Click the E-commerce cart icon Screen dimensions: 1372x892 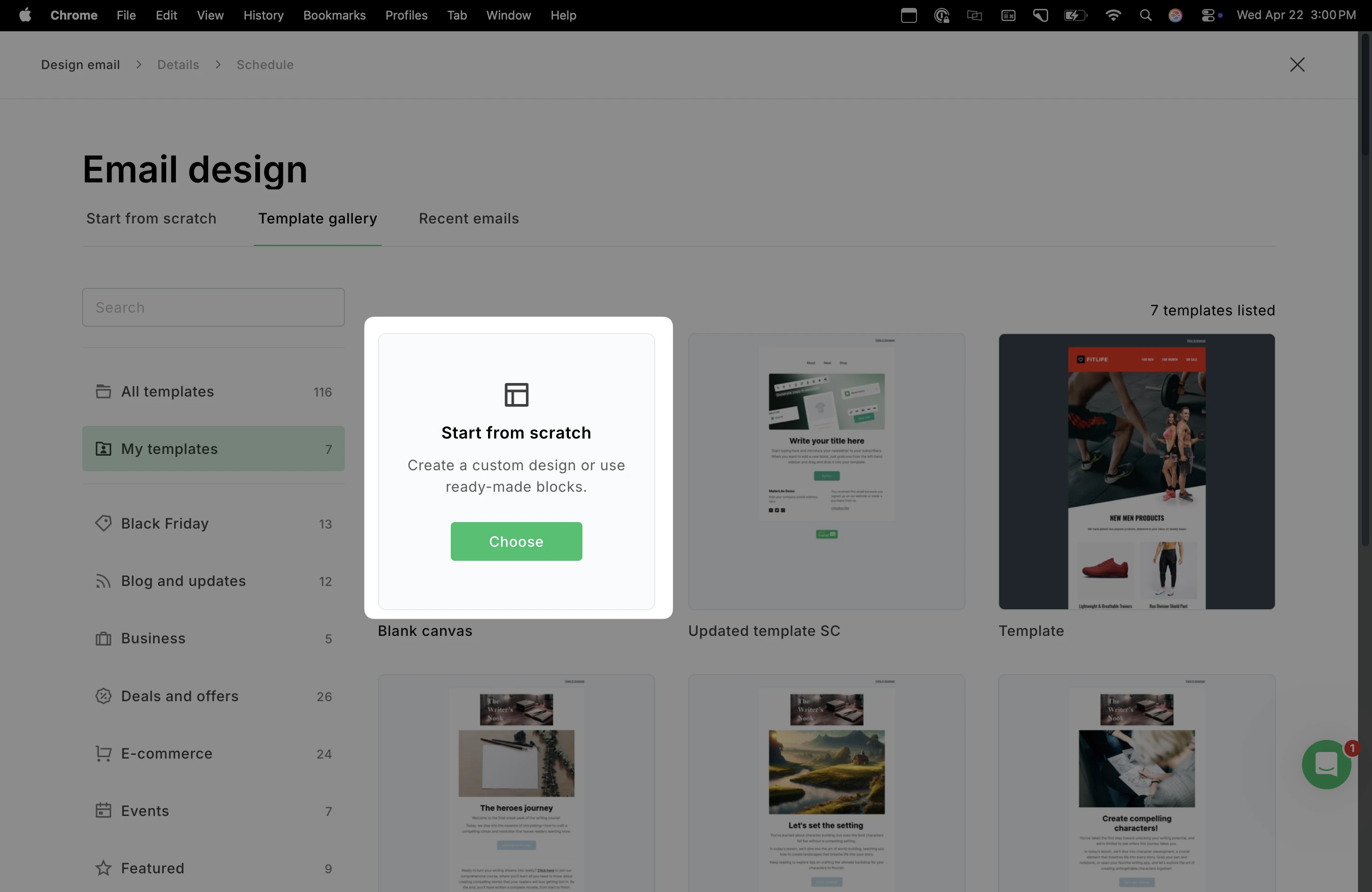pos(103,754)
